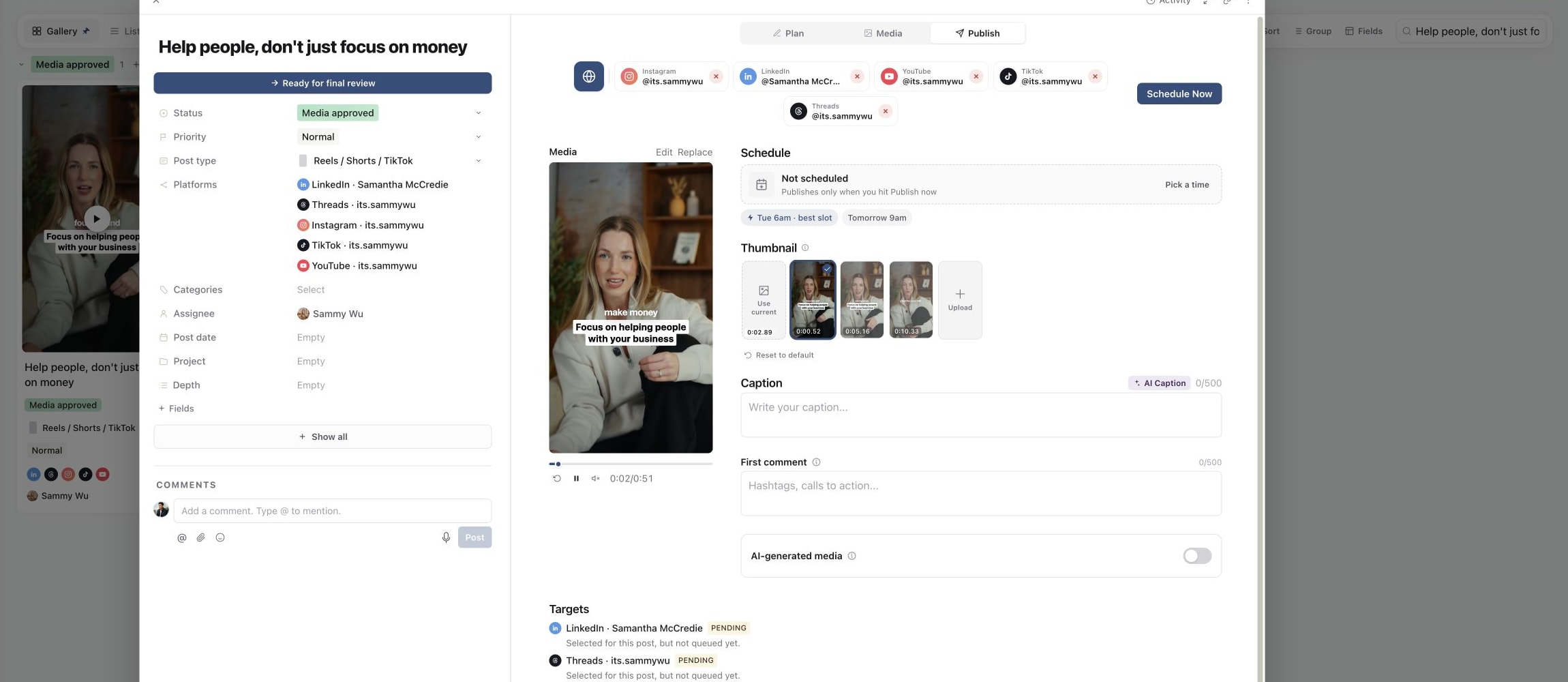The height and width of the screenshot is (682, 1568).
Task: Attach a file to comment
Action: [x=201, y=537]
